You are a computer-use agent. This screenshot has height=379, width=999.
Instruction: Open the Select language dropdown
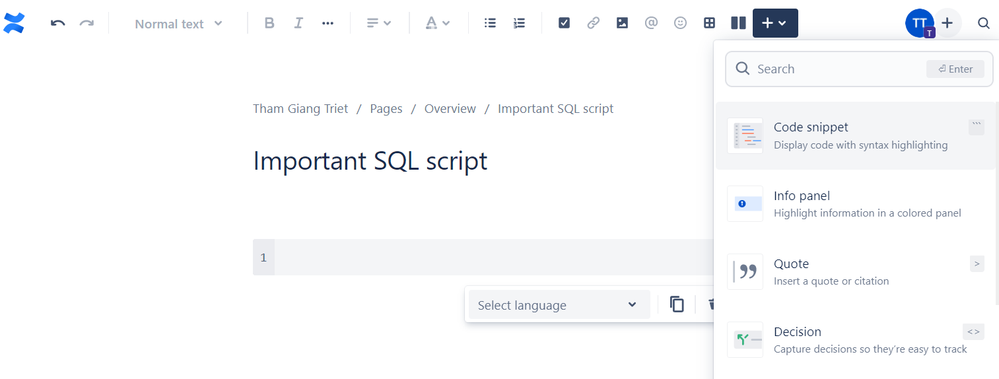coord(557,305)
